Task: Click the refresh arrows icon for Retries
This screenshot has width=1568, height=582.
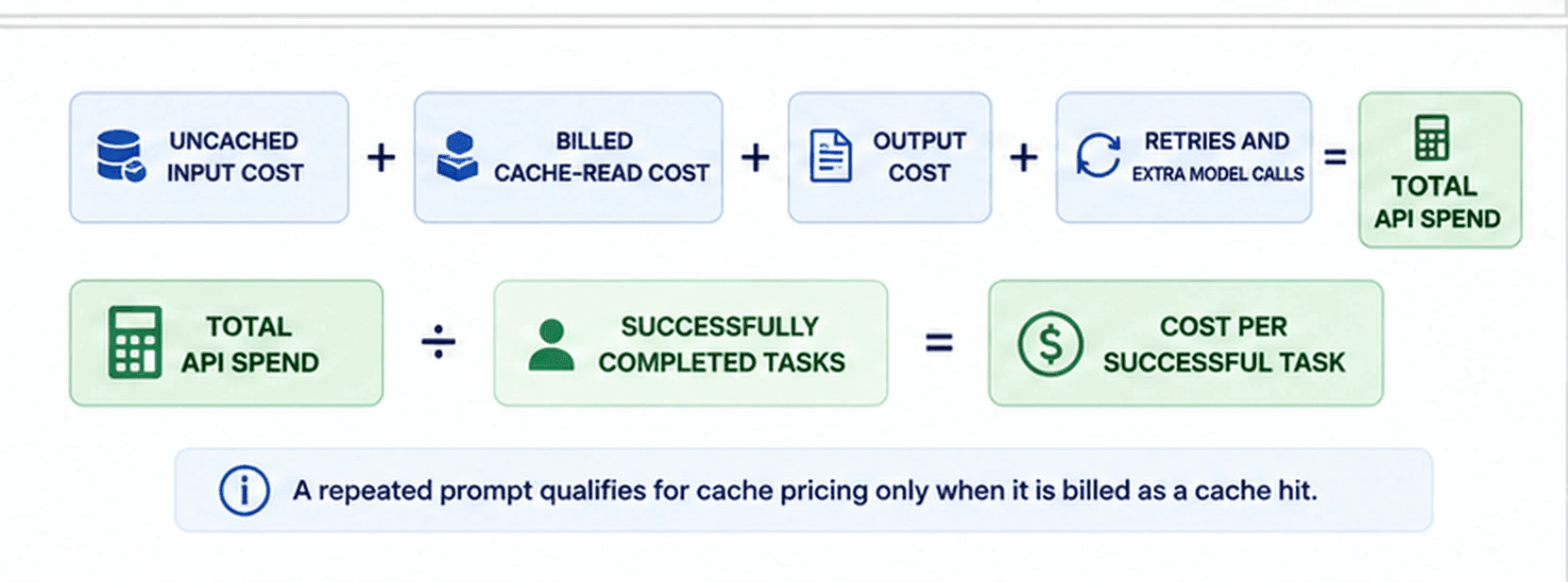Action: coord(1098,156)
